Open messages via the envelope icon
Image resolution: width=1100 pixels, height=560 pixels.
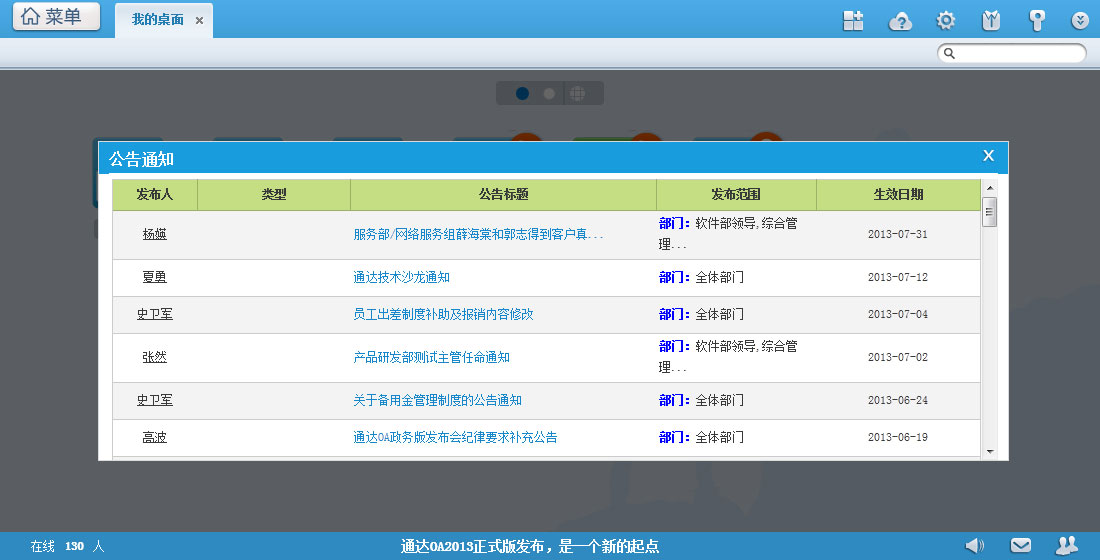[1020, 545]
